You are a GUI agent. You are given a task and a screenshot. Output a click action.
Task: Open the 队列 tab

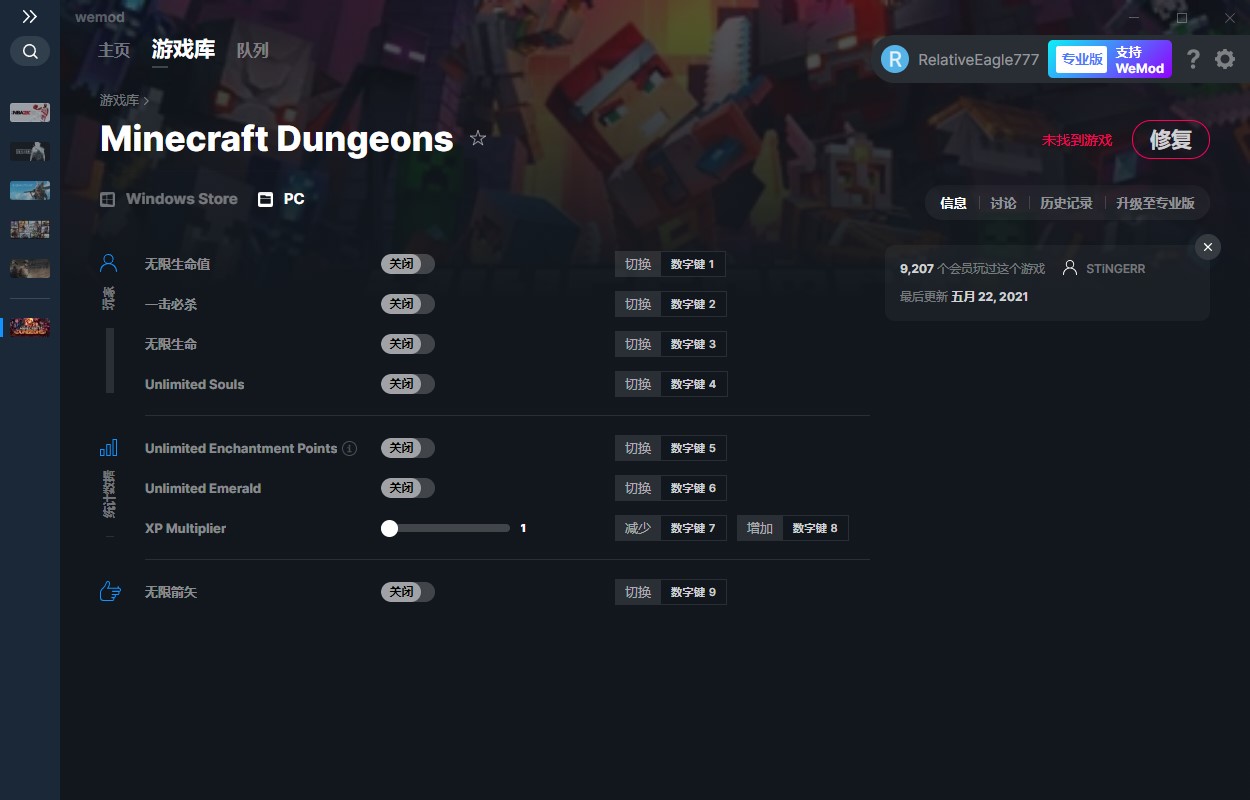[x=252, y=50]
